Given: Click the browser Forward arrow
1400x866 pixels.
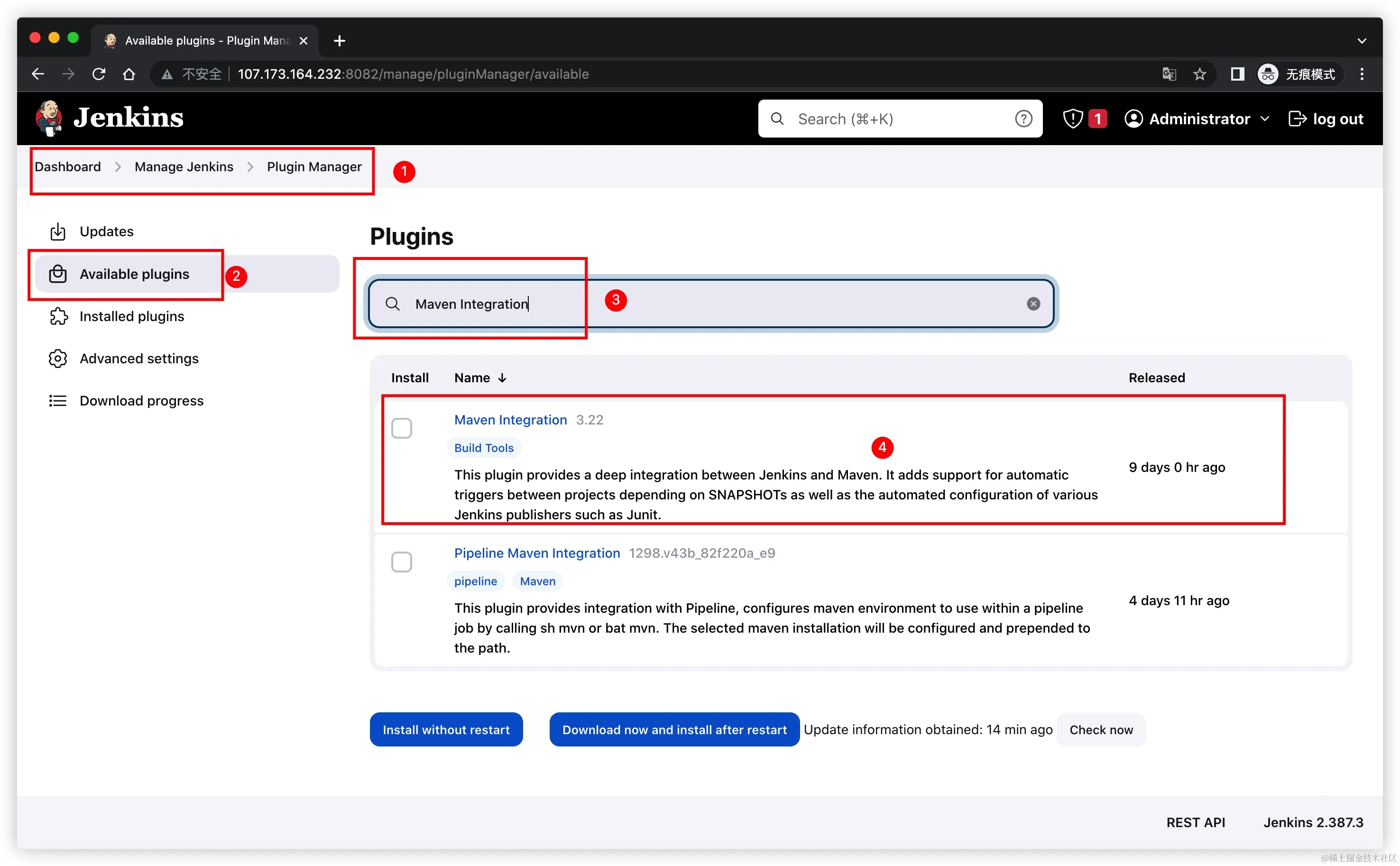Looking at the screenshot, I should pos(68,74).
